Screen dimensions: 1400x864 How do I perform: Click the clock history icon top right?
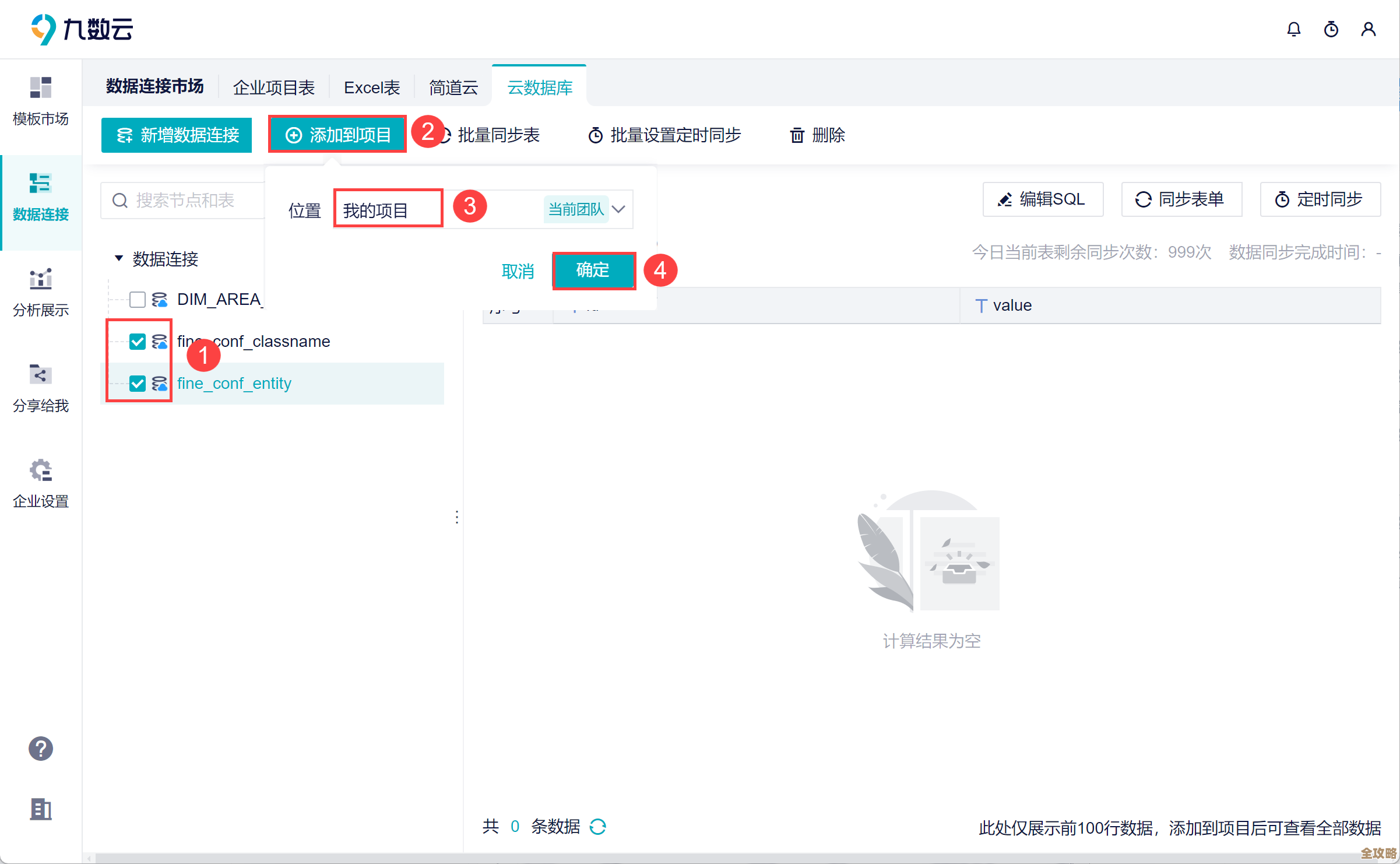point(1331,29)
